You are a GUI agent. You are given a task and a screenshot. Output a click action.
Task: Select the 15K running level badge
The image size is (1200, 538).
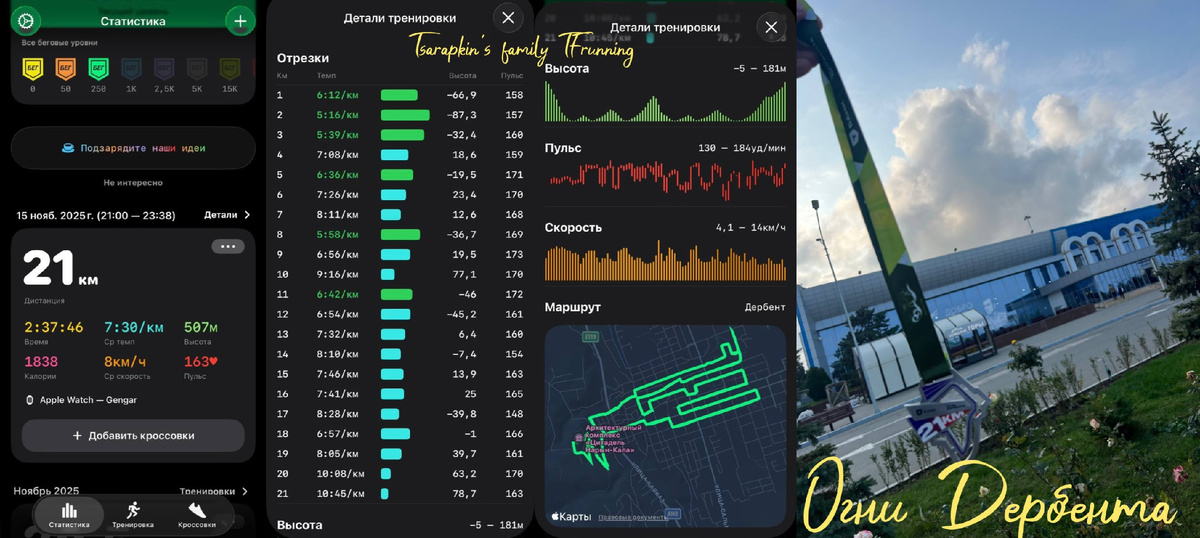point(230,69)
